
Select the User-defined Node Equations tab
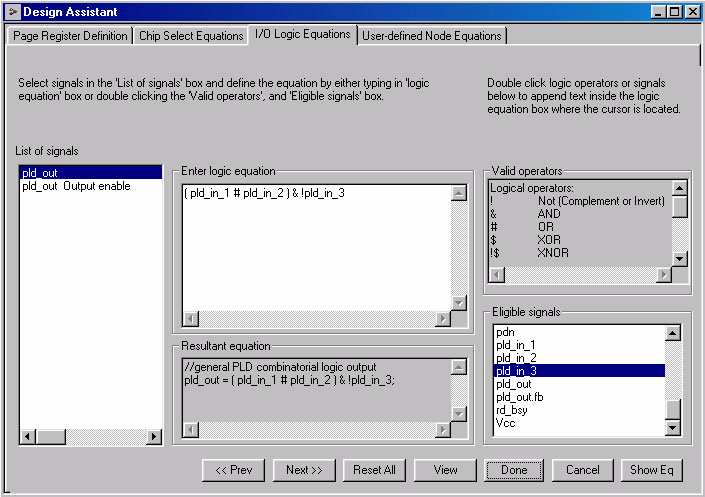point(431,36)
